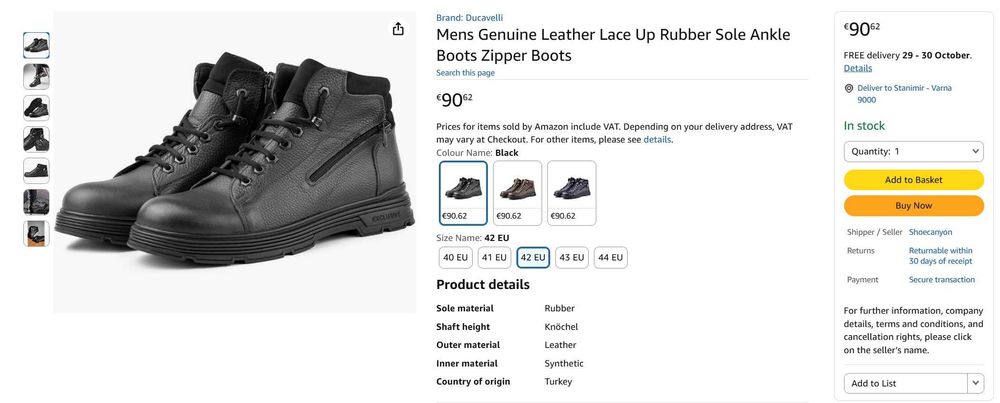
Task: Select size 40 EU
Action: 455,257
